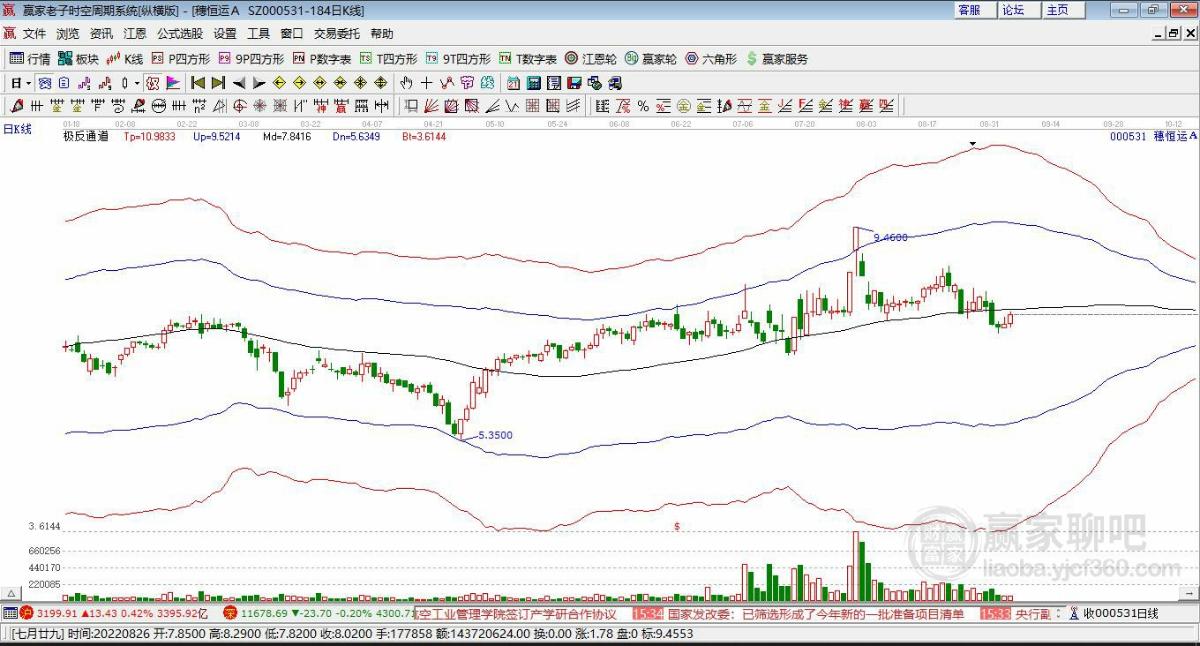Open the P四方形 tool
This screenshot has height=646, width=1200.
click(180, 59)
